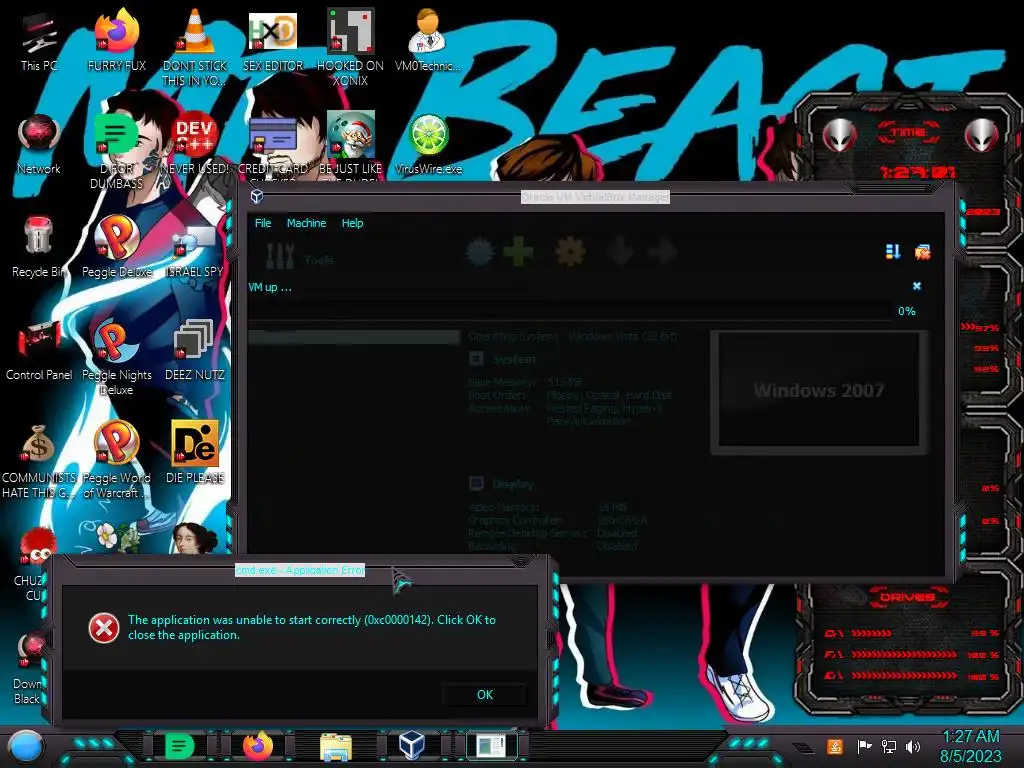Image resolution: width=1024 pixels, height=768 pixels.
Task: Open the Help menu in VirtualBox Manager
Action: 352,223
